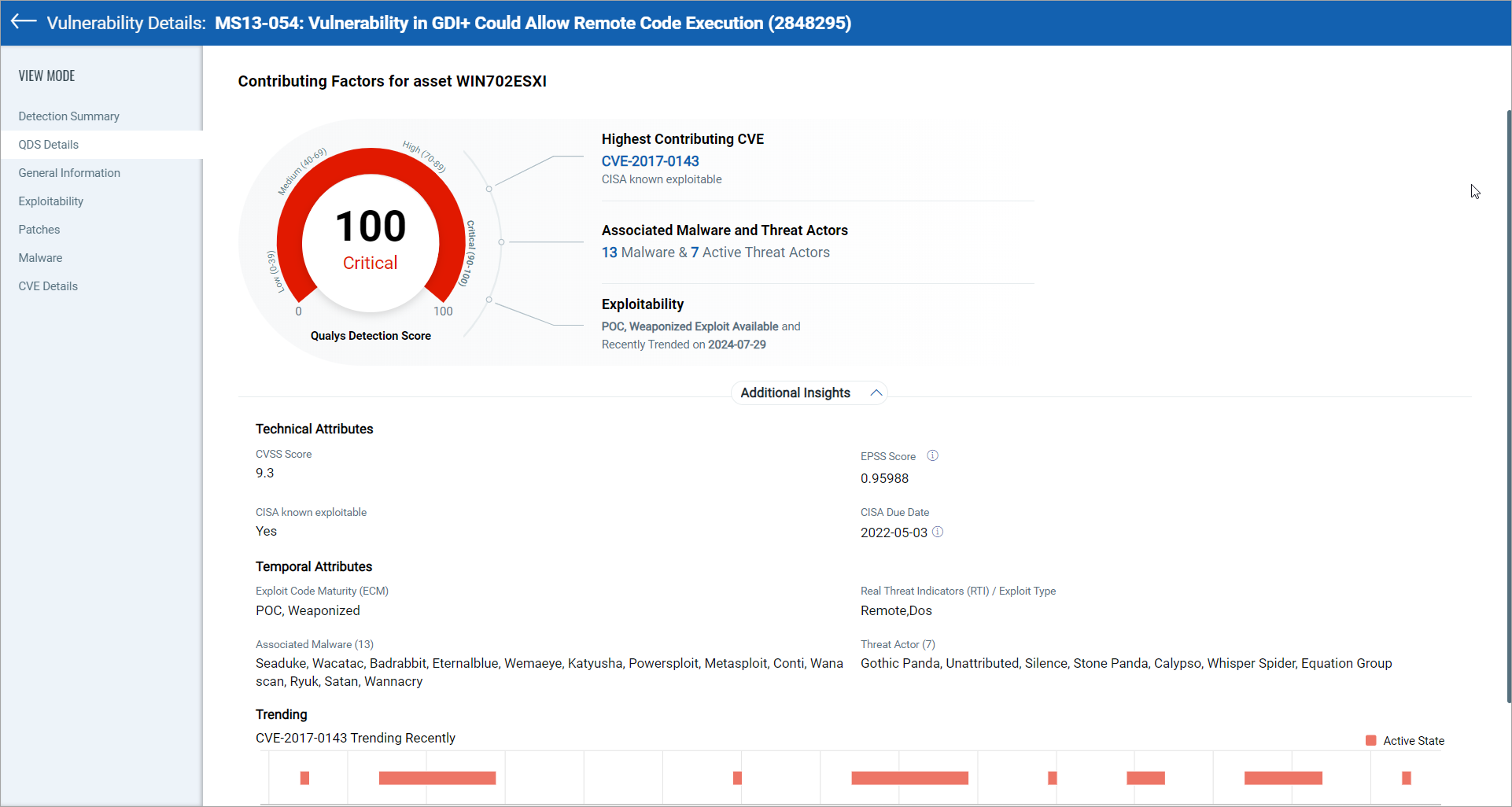Click the CISA Due Date 2022-05-03

(894, 532)
